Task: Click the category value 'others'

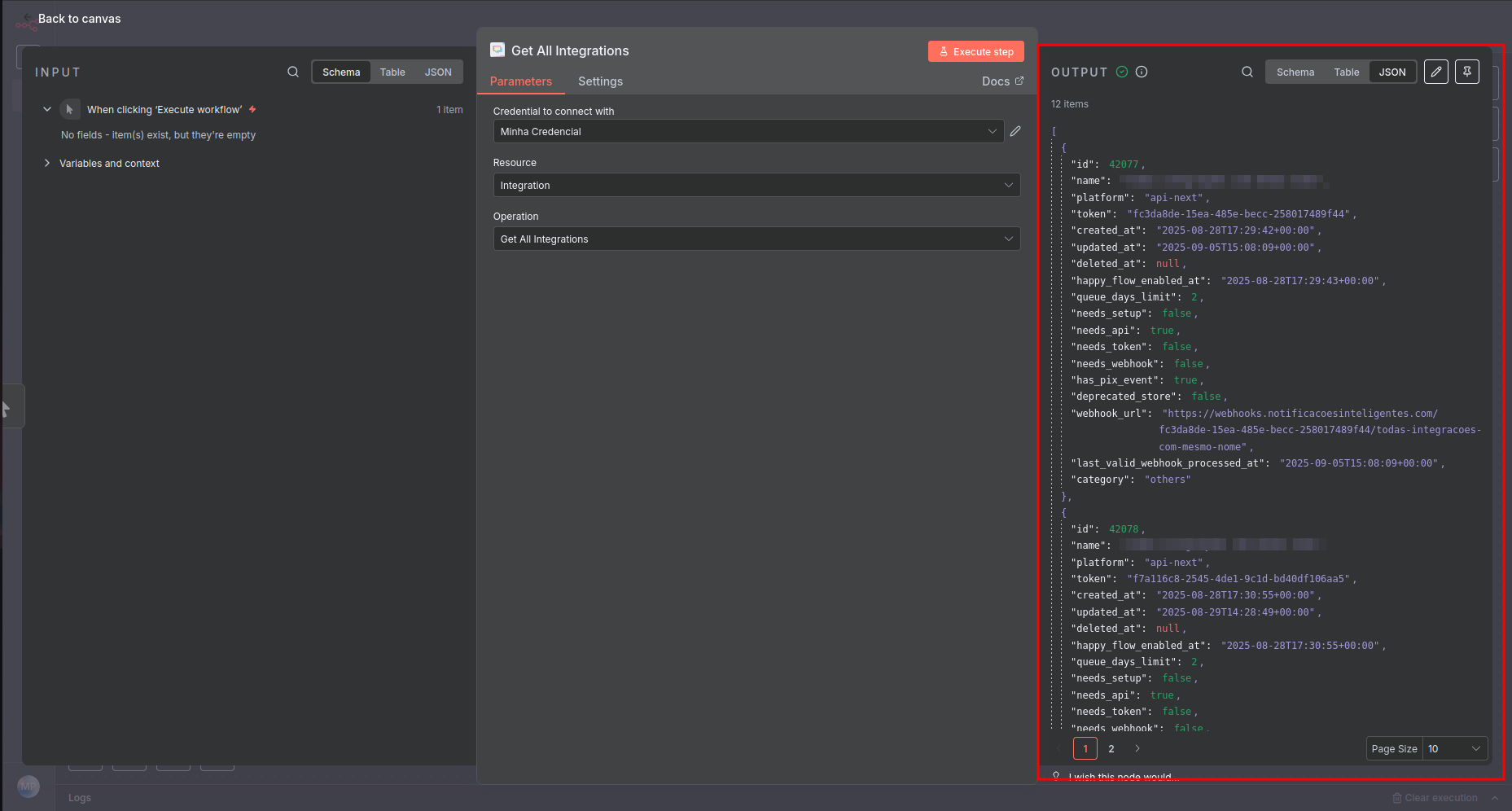Action: [1168, 480]
